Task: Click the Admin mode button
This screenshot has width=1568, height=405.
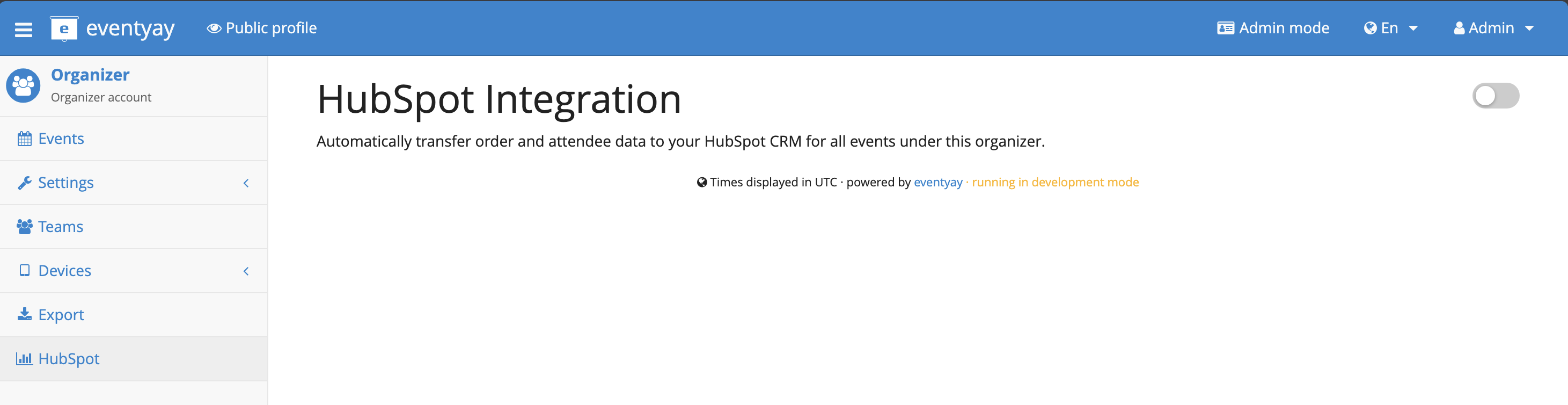Action: (1273, 28)
